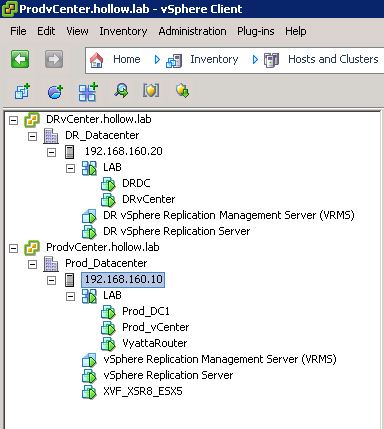Select DR vSphere Replication Server label
This screenshot has width=384, height=429.
coord(177,231)
